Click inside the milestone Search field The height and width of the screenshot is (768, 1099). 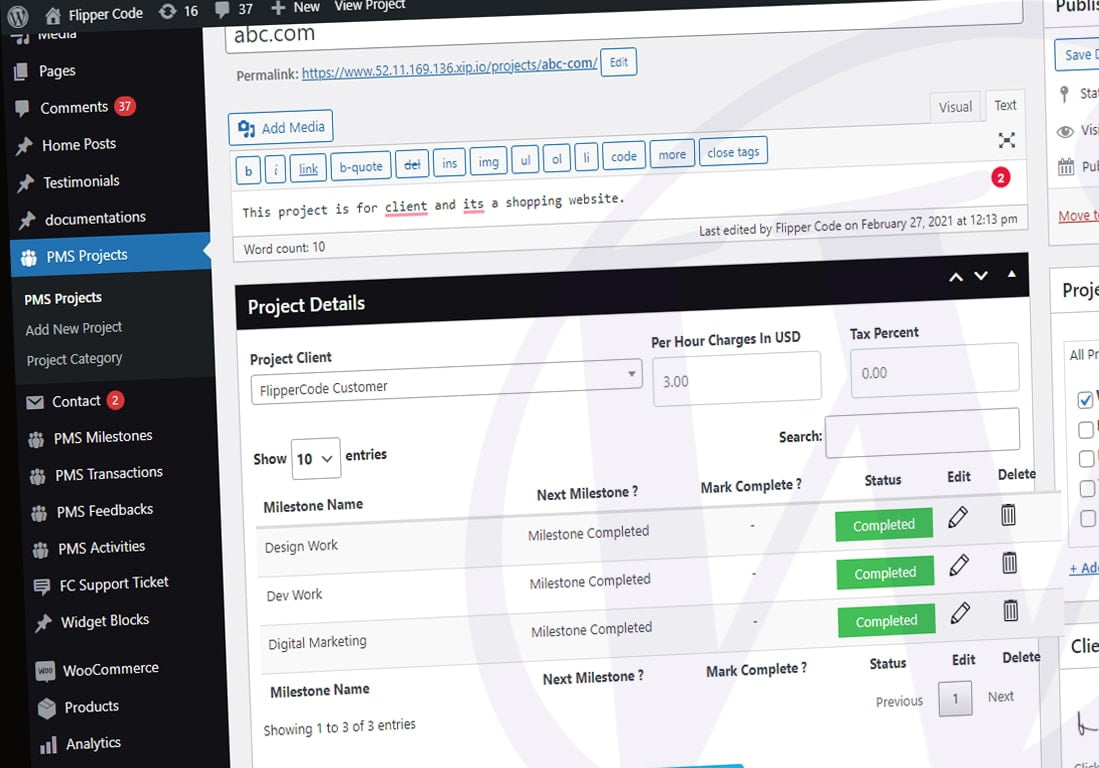click(922, 430)
